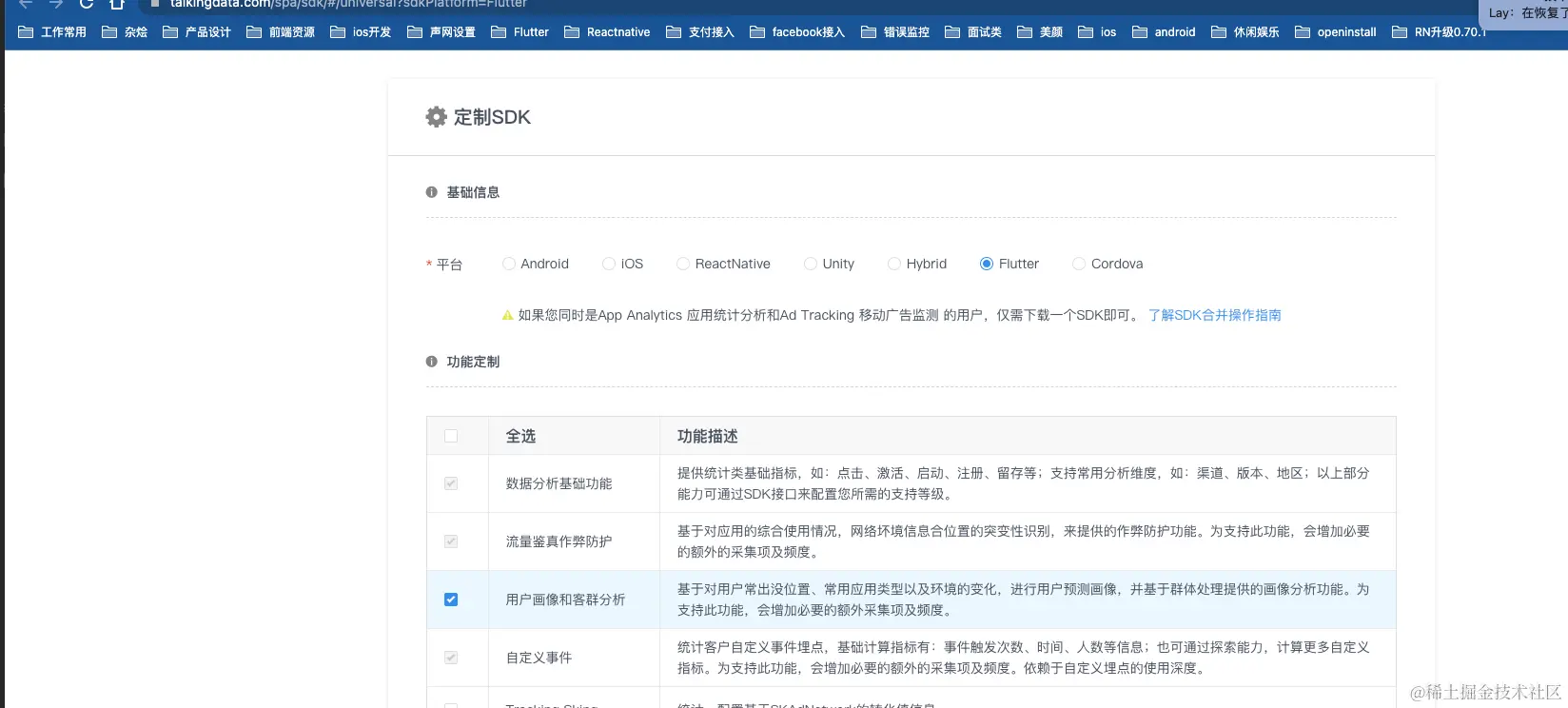Screen dimensions: 1568x708
Task: Open the Flutter bookmark folder
Action: point(519,32)
